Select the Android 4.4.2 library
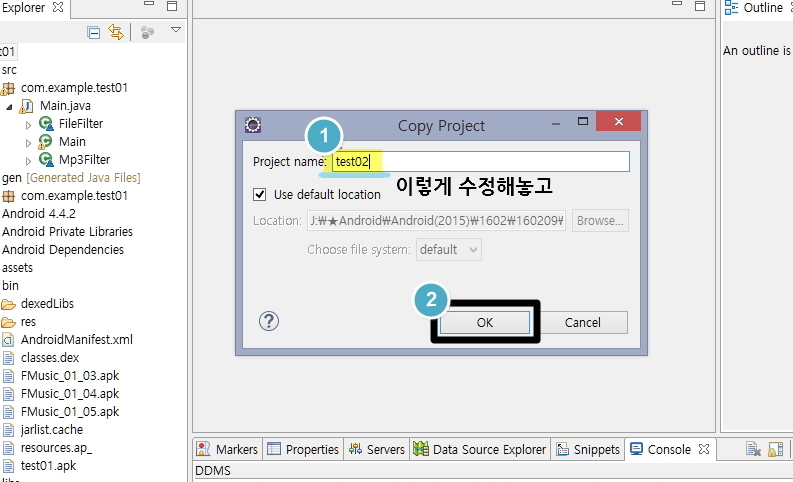The image size is (793, 482). 39,213
